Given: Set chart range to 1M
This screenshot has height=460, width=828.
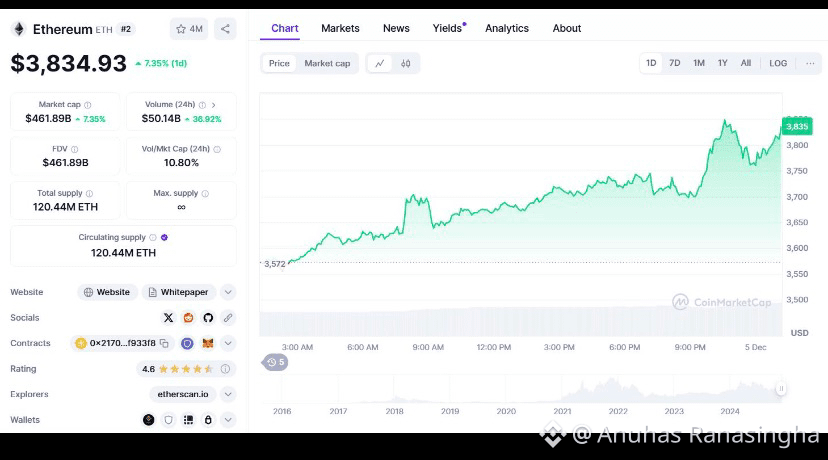Looking at the screenshot, I should [x=699, y=63].
